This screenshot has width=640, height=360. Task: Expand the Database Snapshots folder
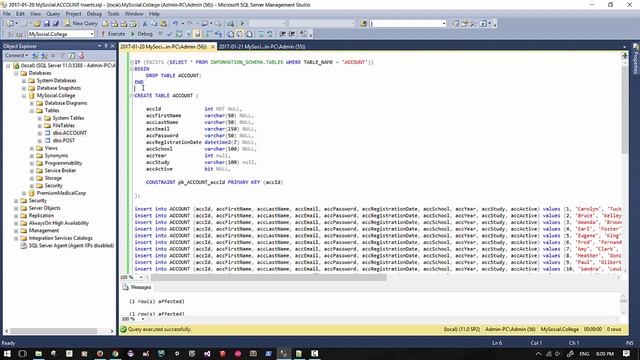(24, 88)
